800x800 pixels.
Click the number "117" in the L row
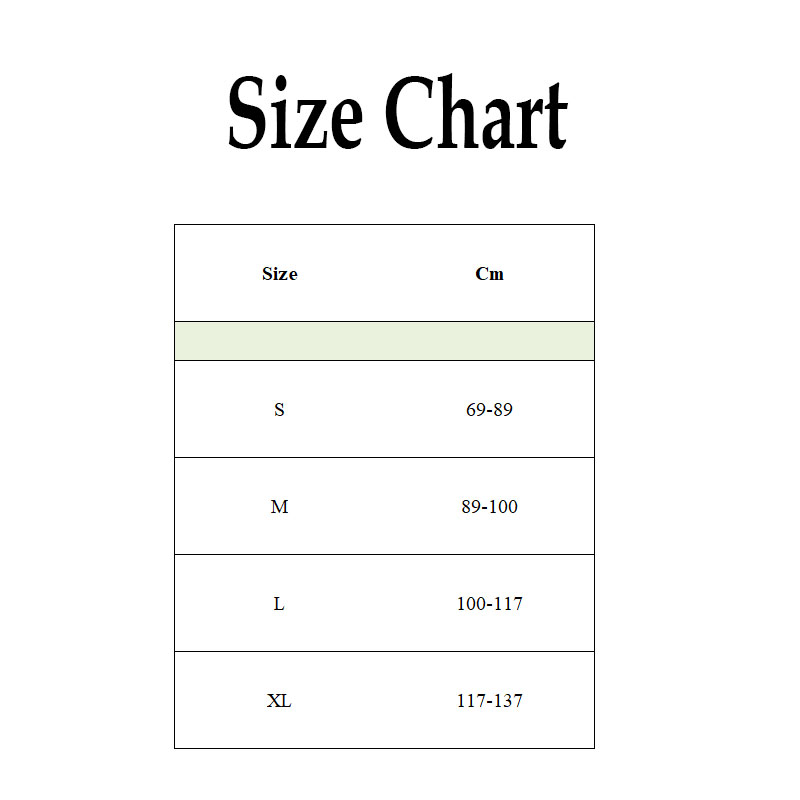pos(507,604)
